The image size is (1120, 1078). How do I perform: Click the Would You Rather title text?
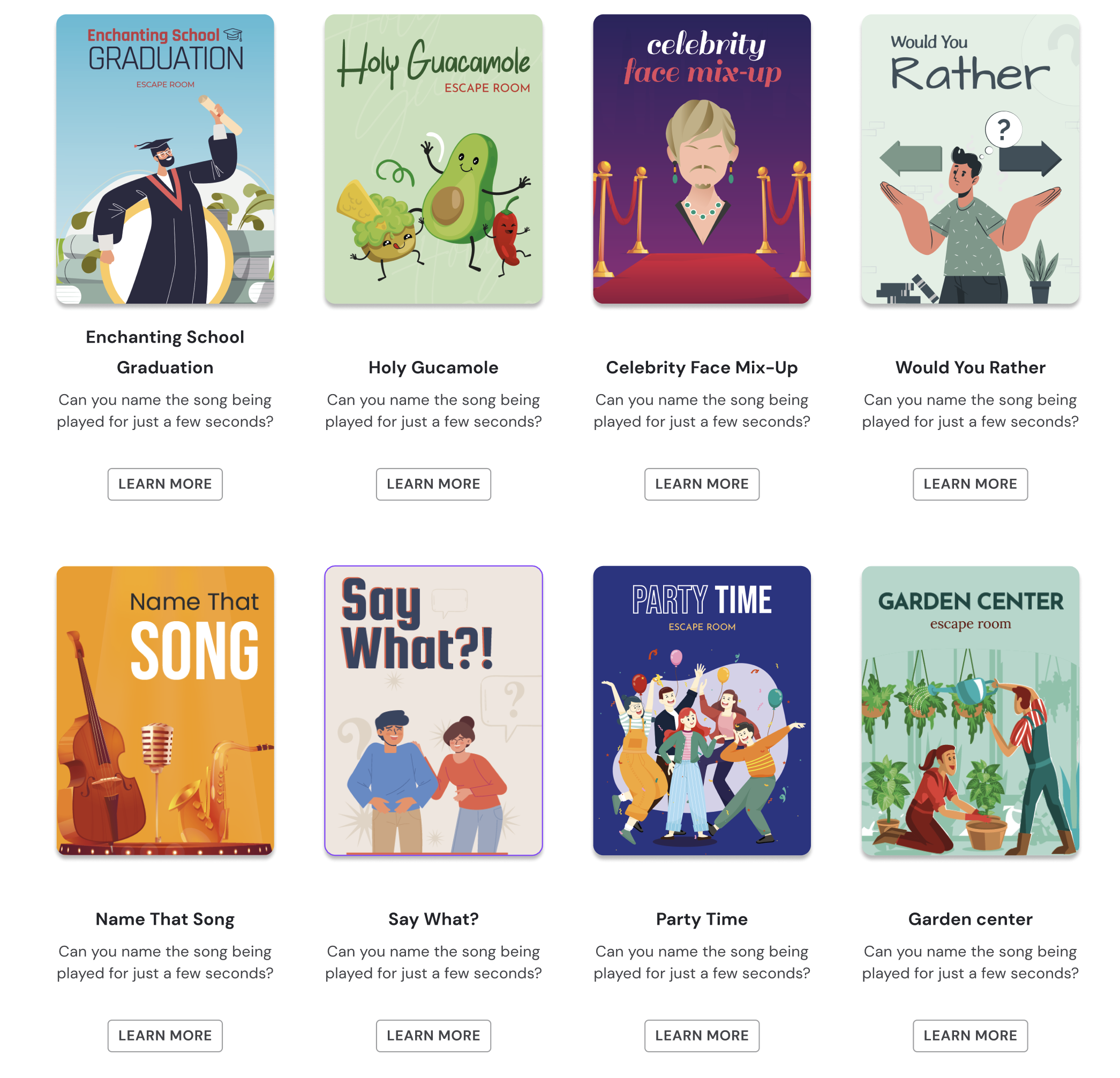970,367
